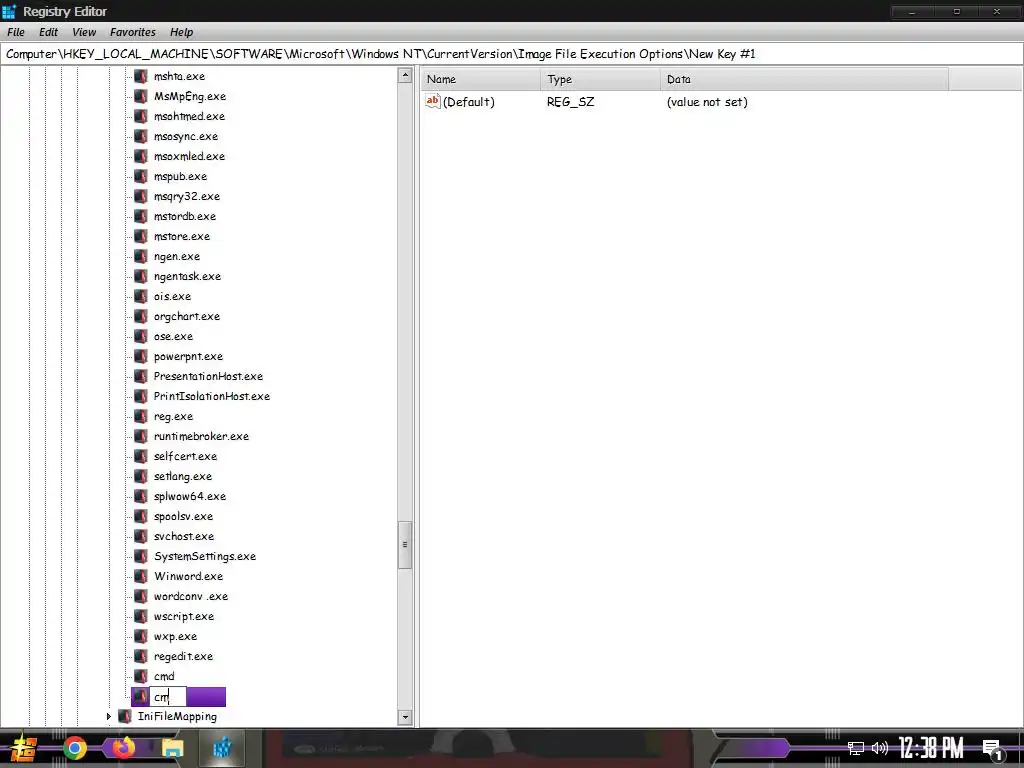The height and width of the screenshot is (768, 1024).
Task: Select the SystemSettings.exe key
Action: point(204,556)
